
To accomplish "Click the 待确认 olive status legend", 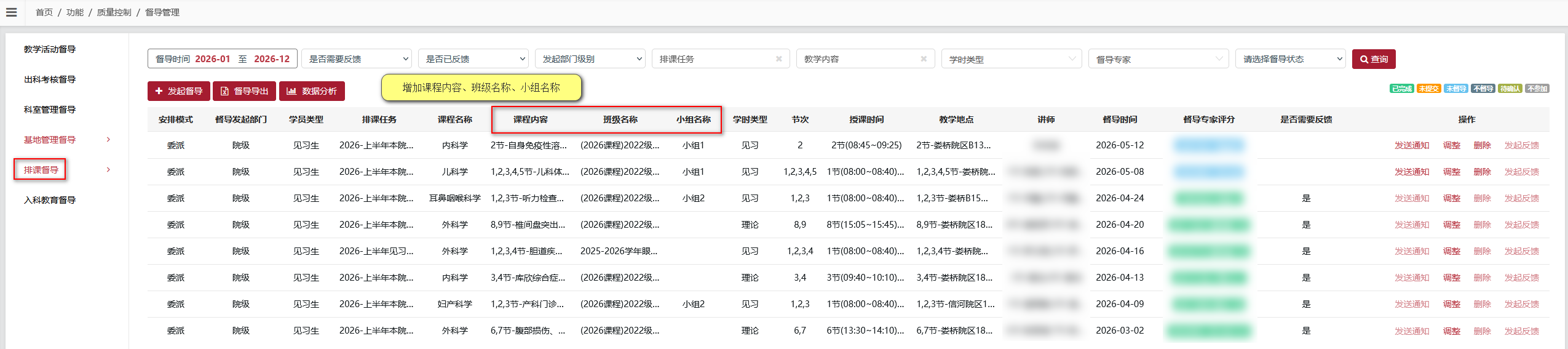I will click(x=1510, y=89).
